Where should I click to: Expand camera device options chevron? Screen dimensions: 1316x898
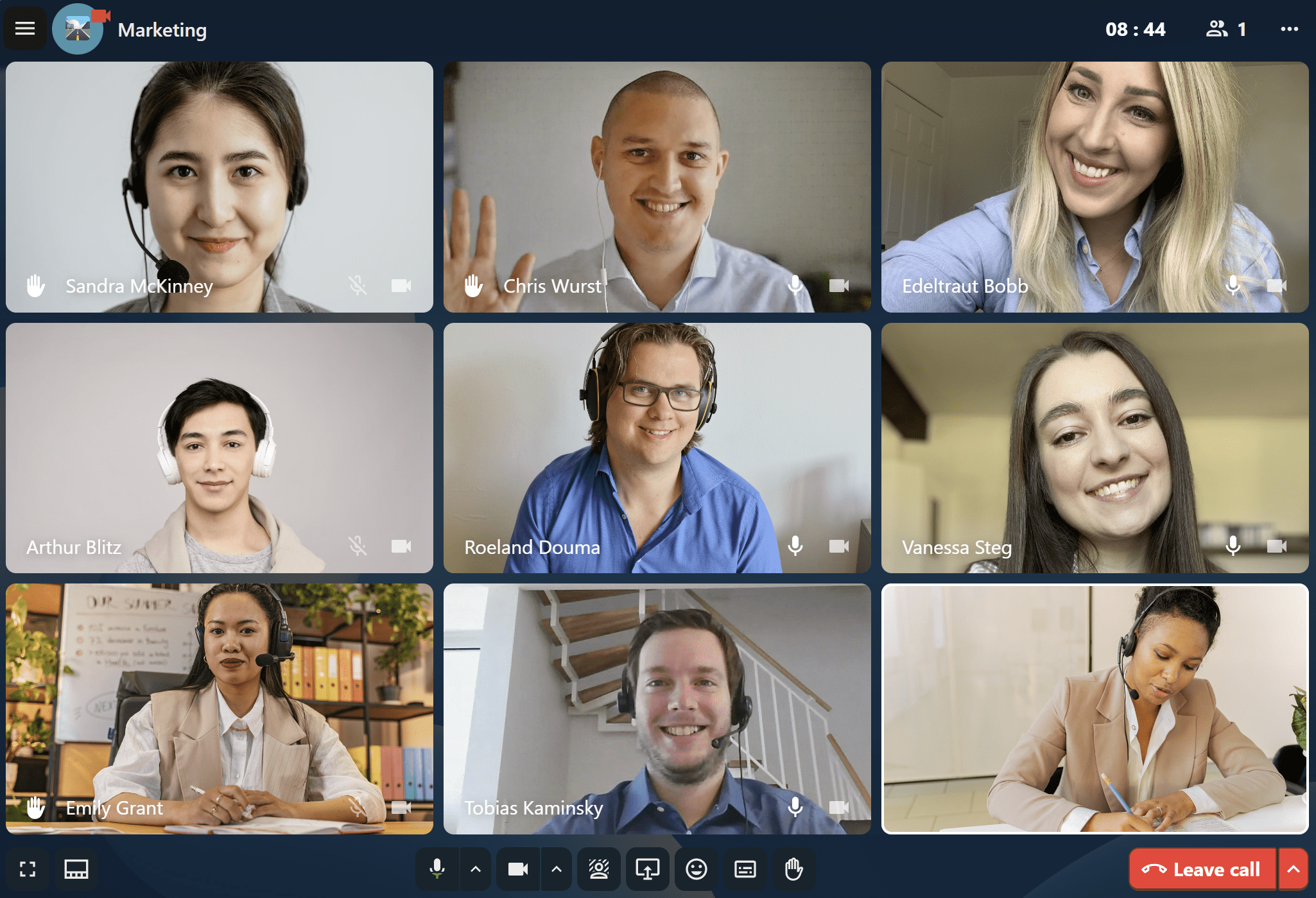pyautogui.click(x=557, y=869)
